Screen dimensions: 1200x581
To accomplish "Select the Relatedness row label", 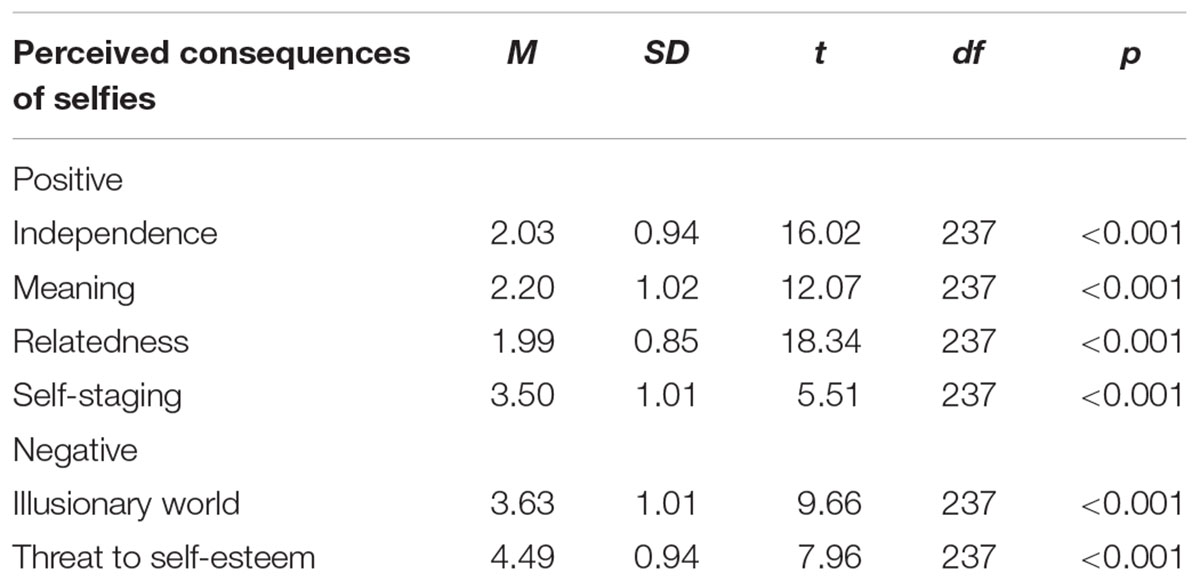I will coord(100,341).
